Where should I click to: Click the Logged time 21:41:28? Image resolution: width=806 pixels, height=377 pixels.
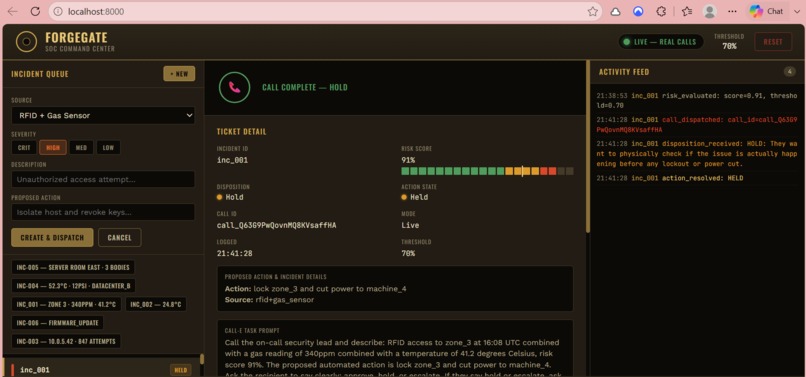pos(234,254)
